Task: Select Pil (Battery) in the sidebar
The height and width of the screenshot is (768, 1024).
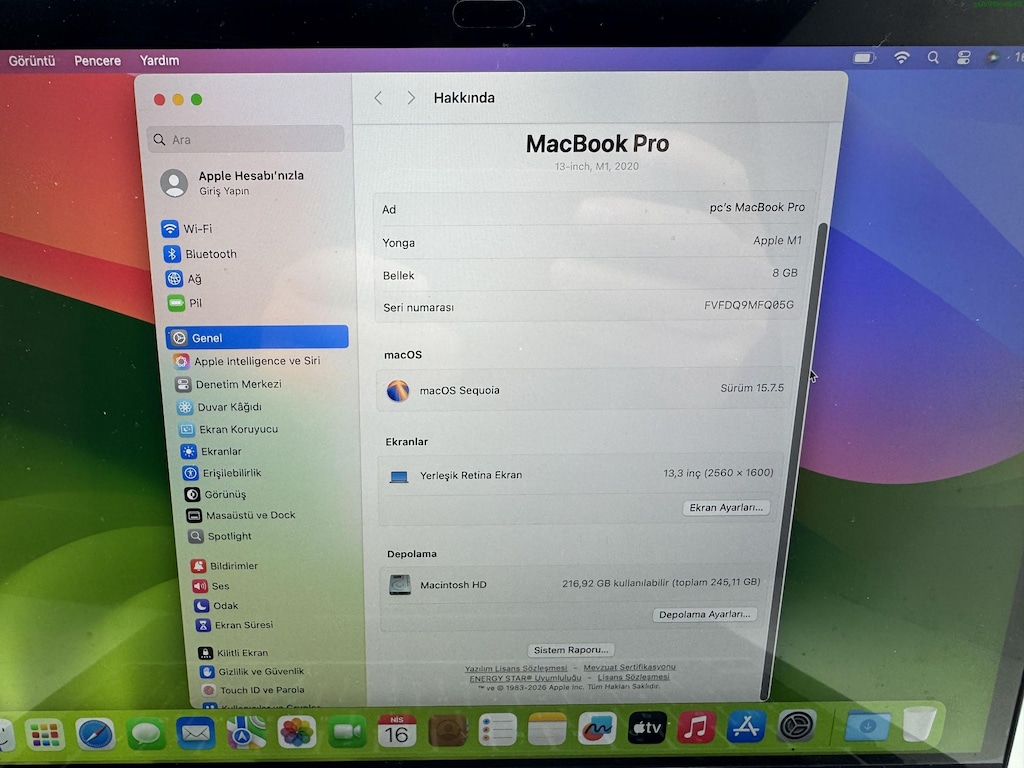Action: tap(185, 303)
